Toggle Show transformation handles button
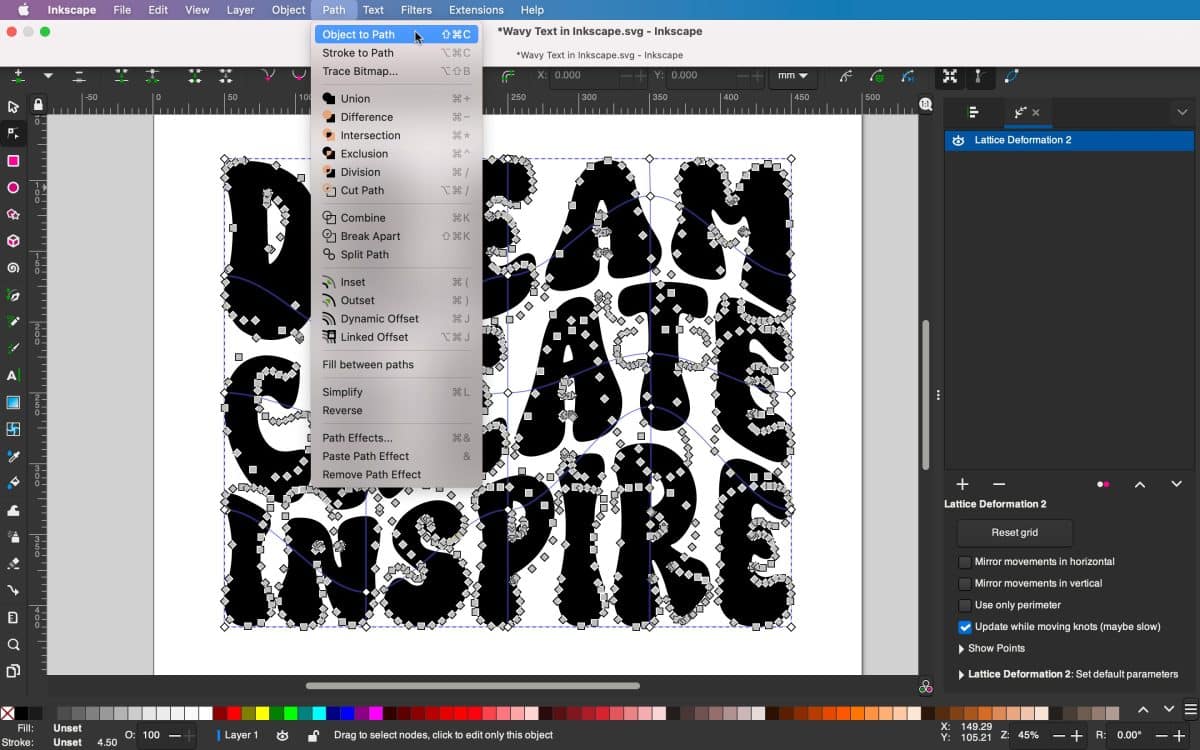The width and height of the screenshot is (1200, 750). click(x=950, y=76)
